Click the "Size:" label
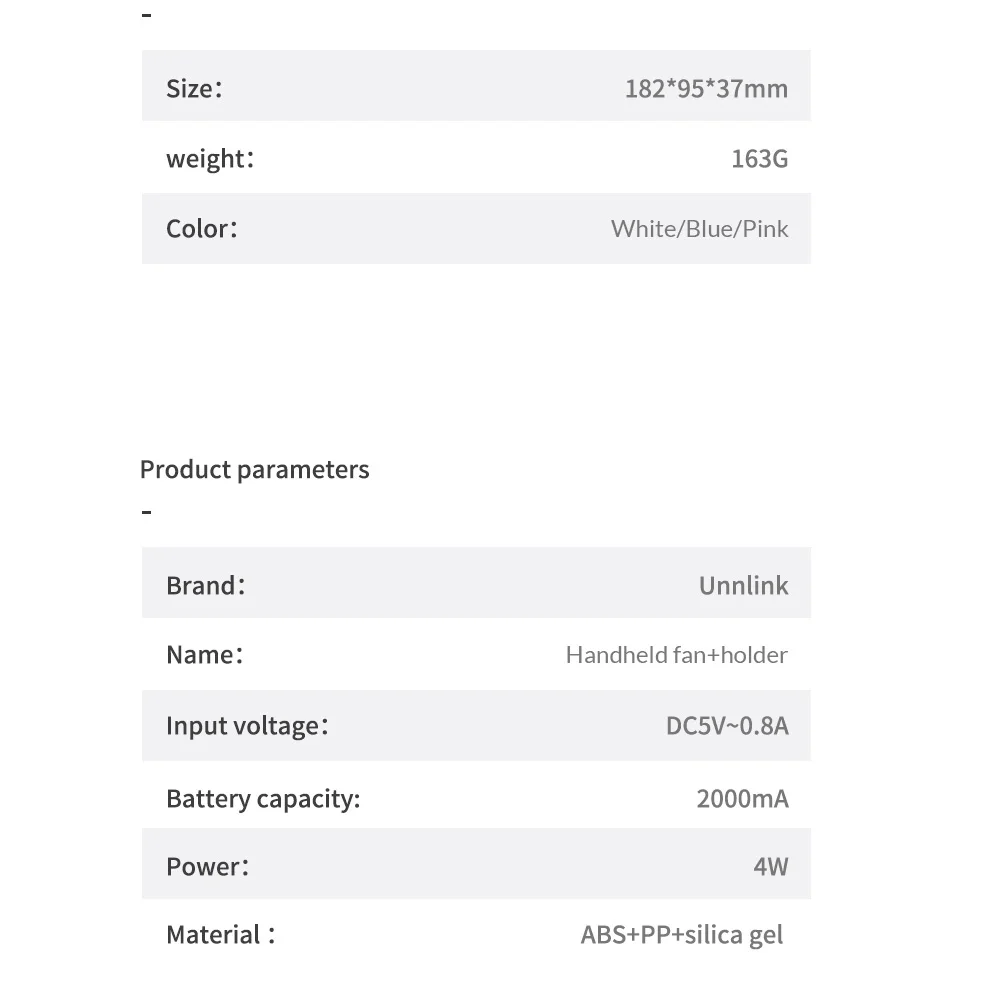The width and height of the screenshot is (990, 990). (x=194, y=88)
